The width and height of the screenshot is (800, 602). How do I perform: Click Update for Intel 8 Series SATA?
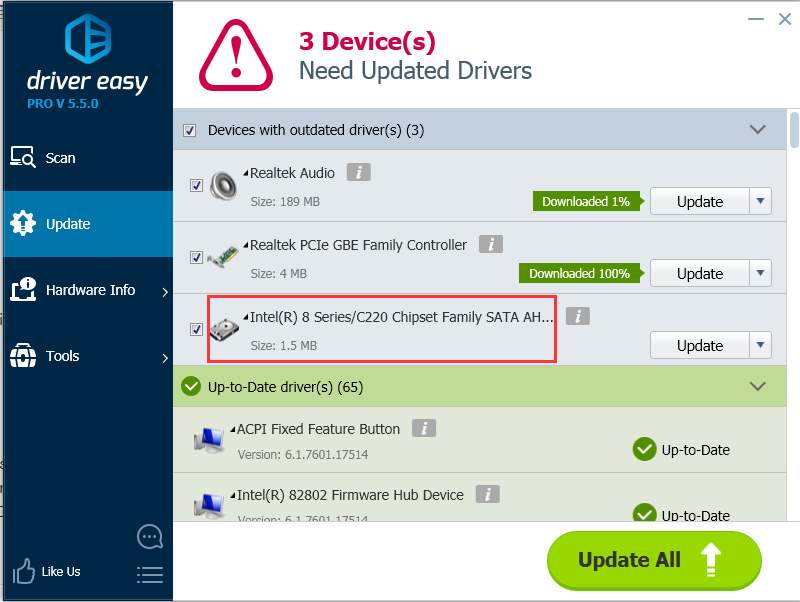point(700,345)
